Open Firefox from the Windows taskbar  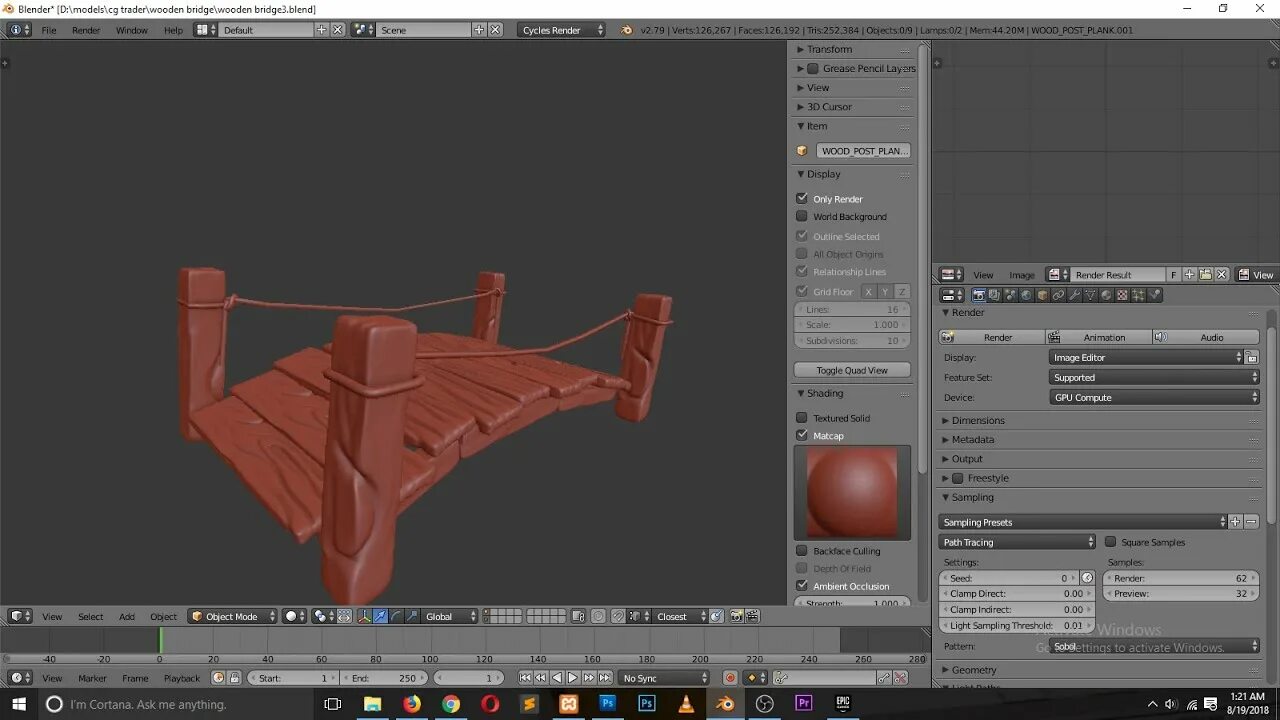(412, 704)
